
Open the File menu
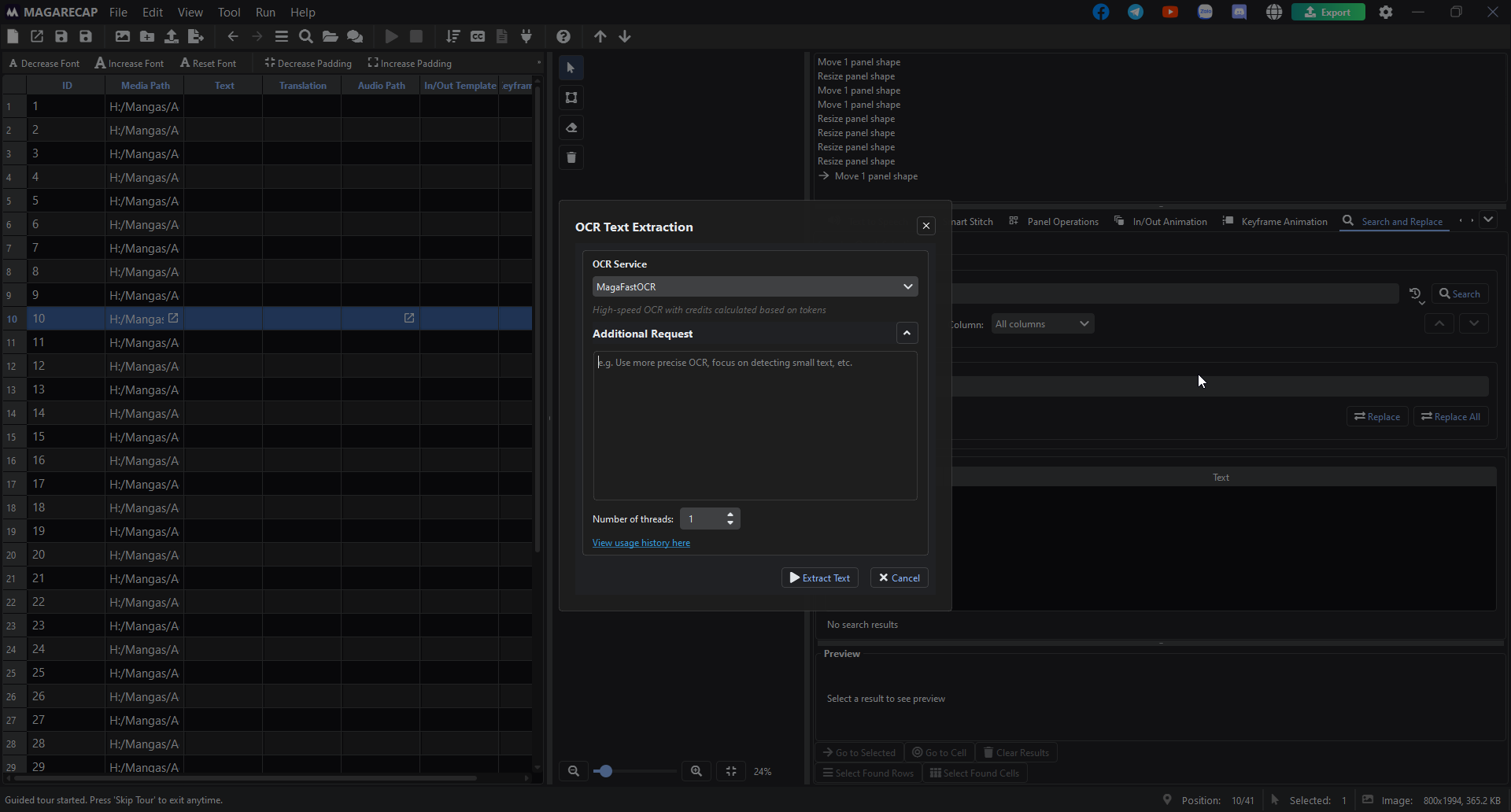118,12
